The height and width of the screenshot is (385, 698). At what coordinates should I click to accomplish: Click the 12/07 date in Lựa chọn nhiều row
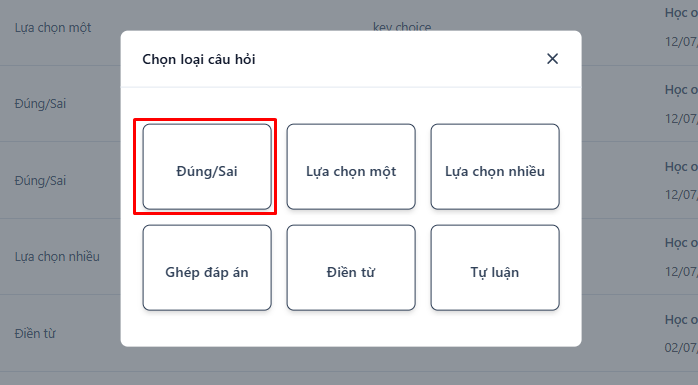681,271
